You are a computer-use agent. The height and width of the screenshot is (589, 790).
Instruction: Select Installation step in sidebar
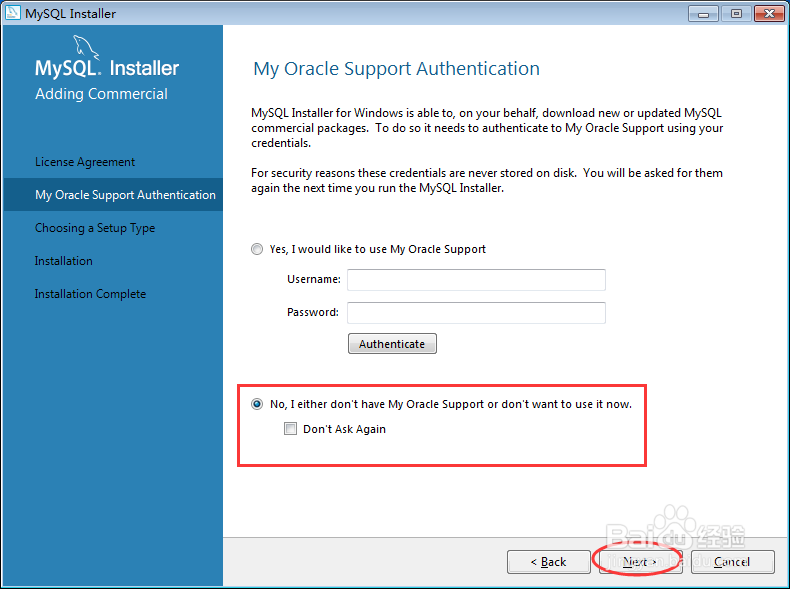click(63, 261)
